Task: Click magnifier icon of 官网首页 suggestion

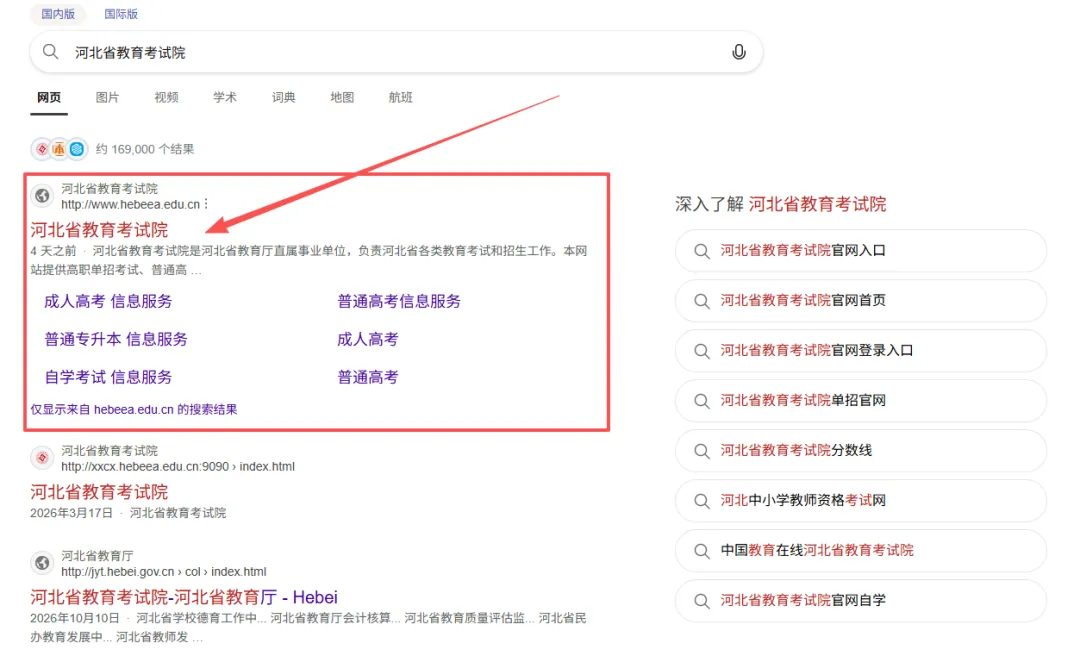Action: 702,301
